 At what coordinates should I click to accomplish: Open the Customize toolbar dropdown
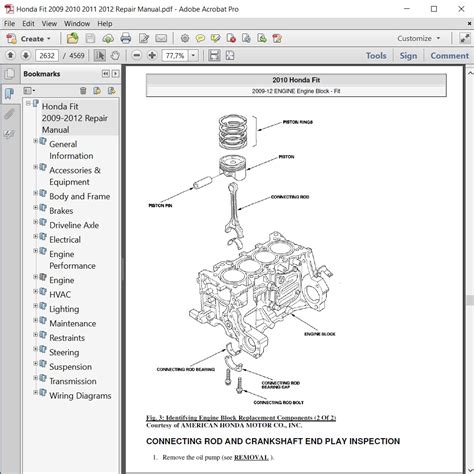pyautogui.click(x=419, y=39)
